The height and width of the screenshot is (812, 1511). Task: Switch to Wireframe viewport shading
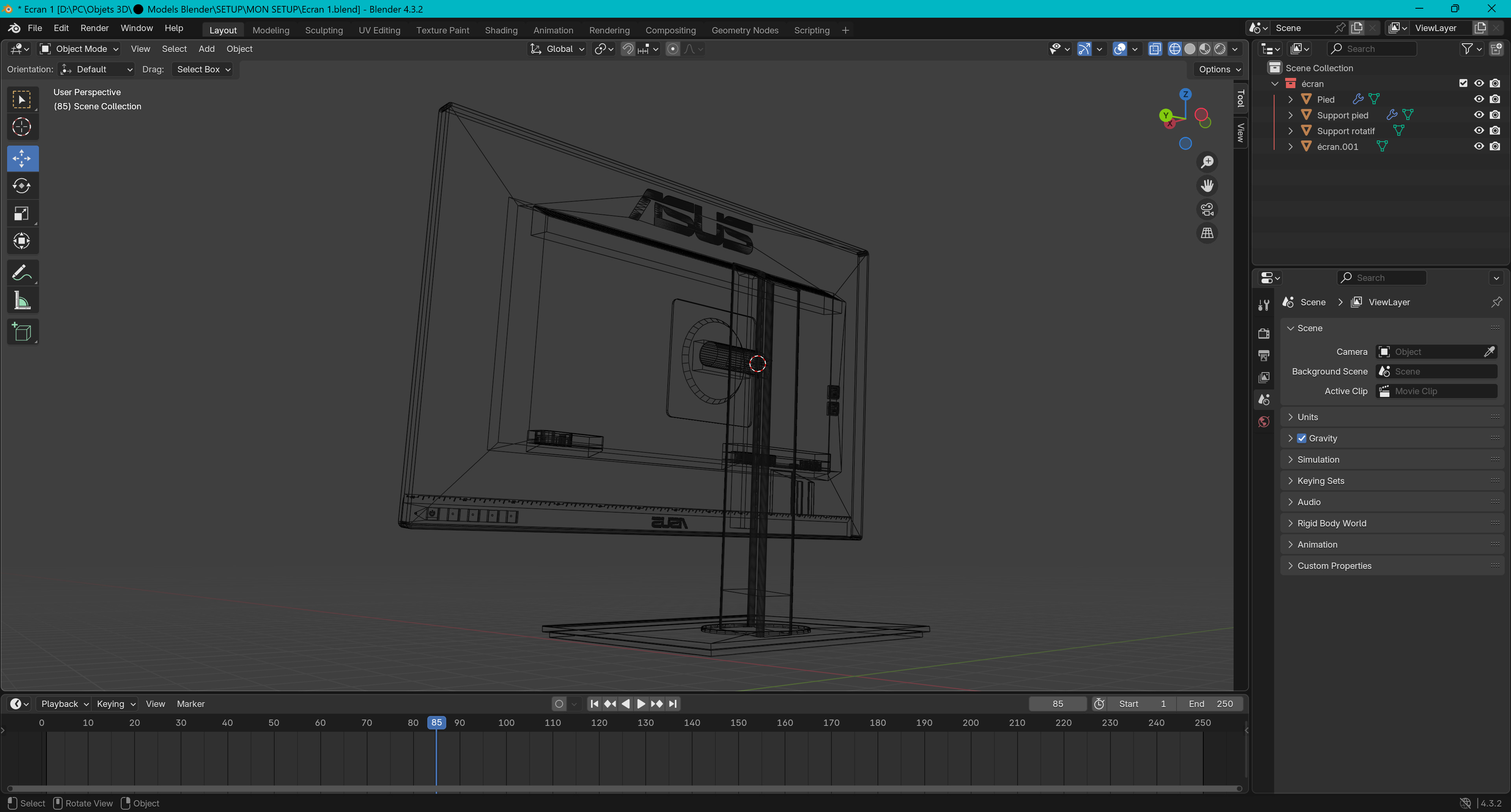[1174, 49]
